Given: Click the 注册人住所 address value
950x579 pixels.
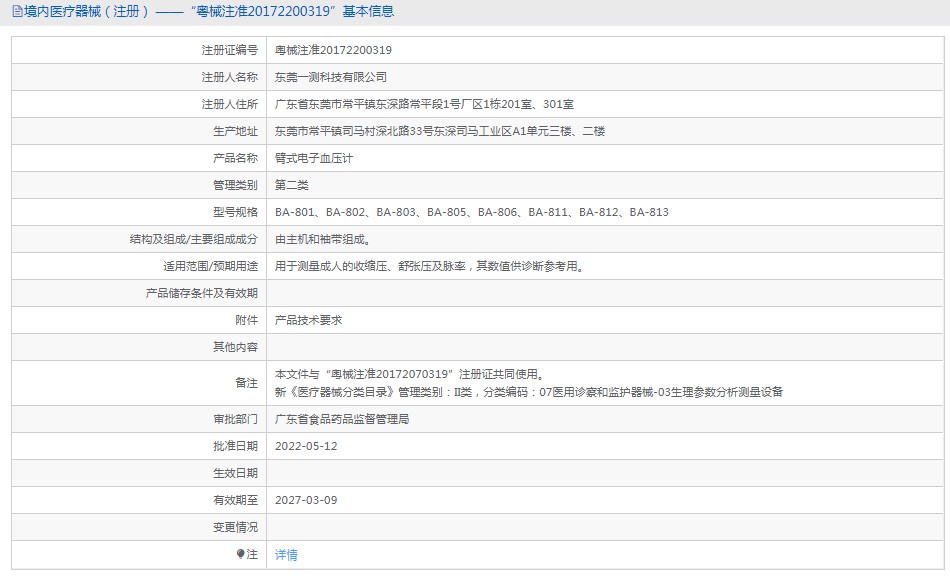Looking at the screenshot, I should coord(424,104).
